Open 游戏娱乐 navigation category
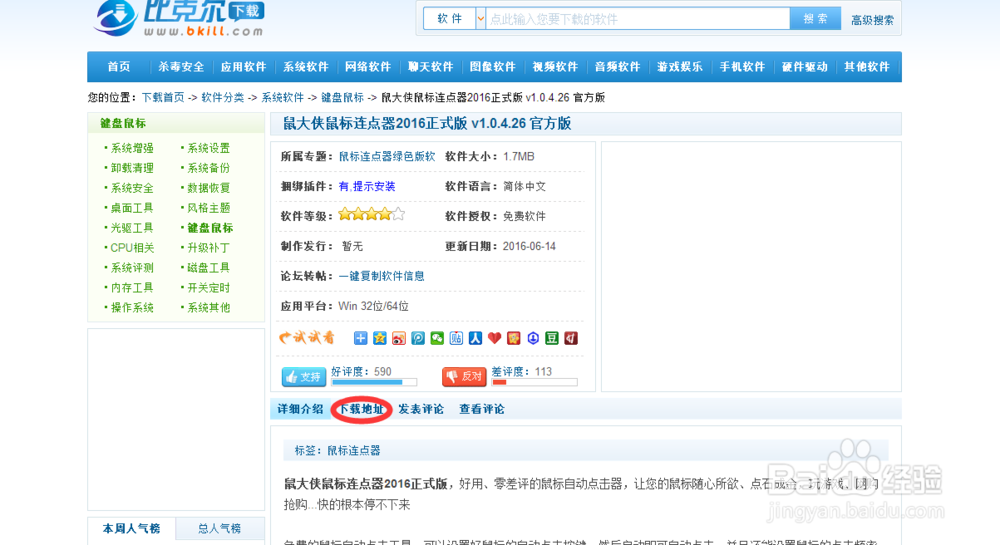The height and width of the screenshot is (545, 1000). 680,67
